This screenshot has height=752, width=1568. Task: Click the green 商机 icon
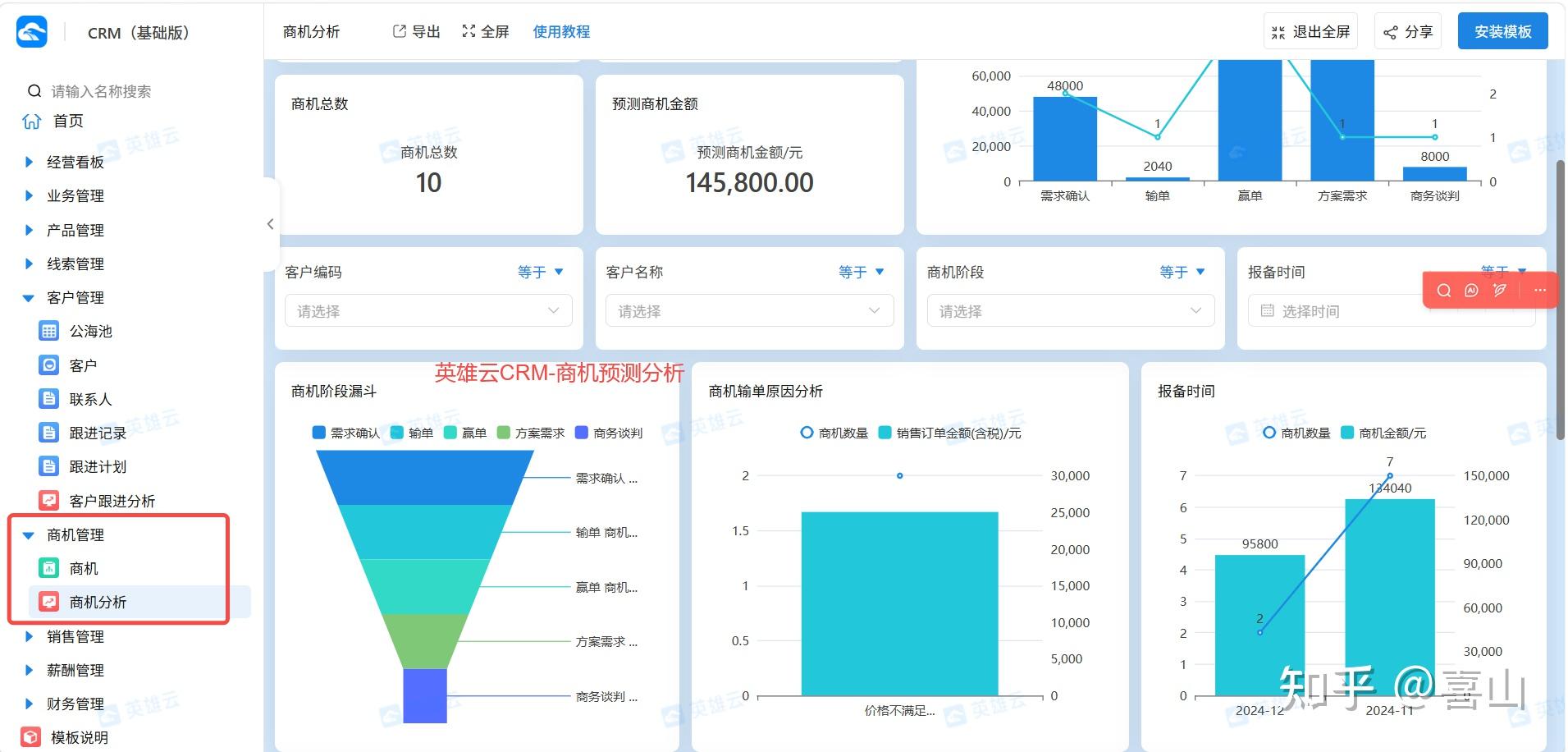pyautogui.click(x=49, y=568)
